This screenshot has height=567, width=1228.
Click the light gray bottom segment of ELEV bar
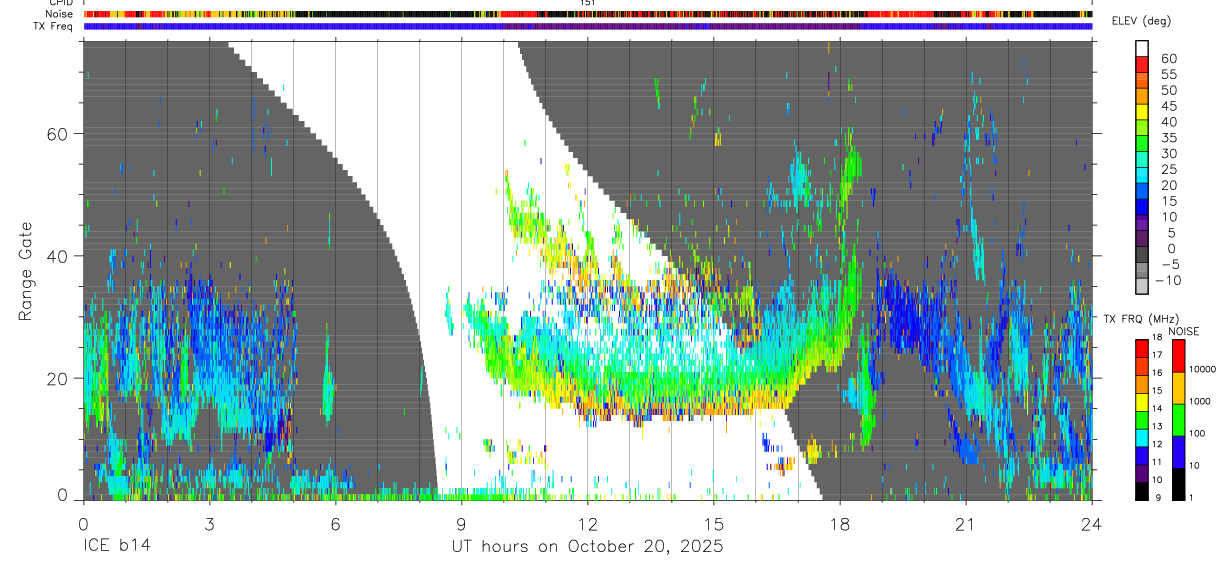point(1143,286)
